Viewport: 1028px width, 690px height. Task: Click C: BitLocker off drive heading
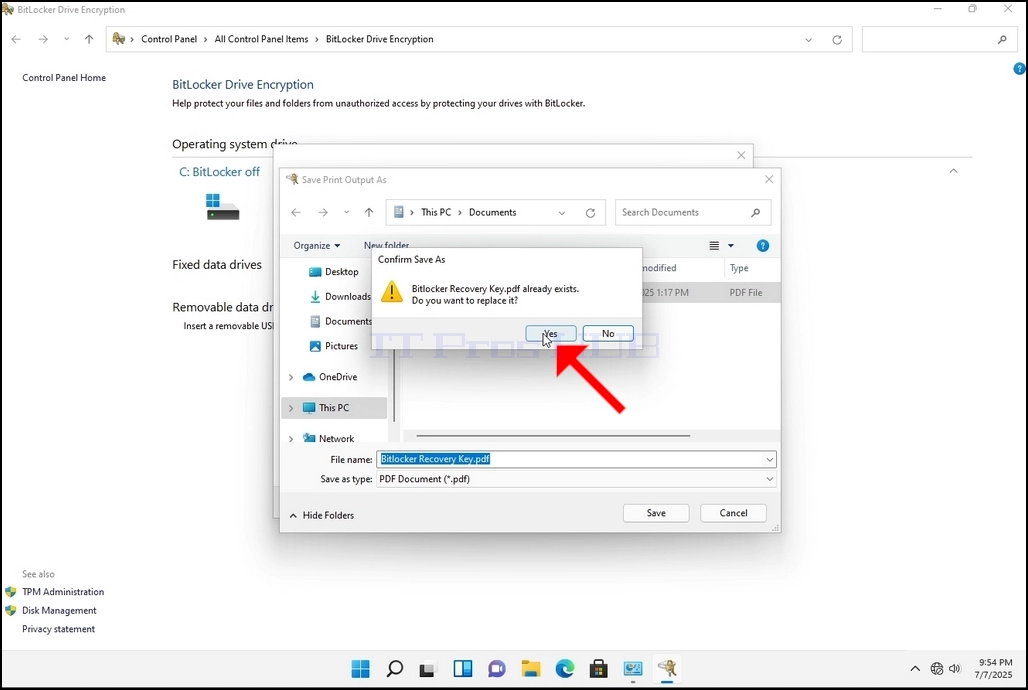click(x=219, y=172)
